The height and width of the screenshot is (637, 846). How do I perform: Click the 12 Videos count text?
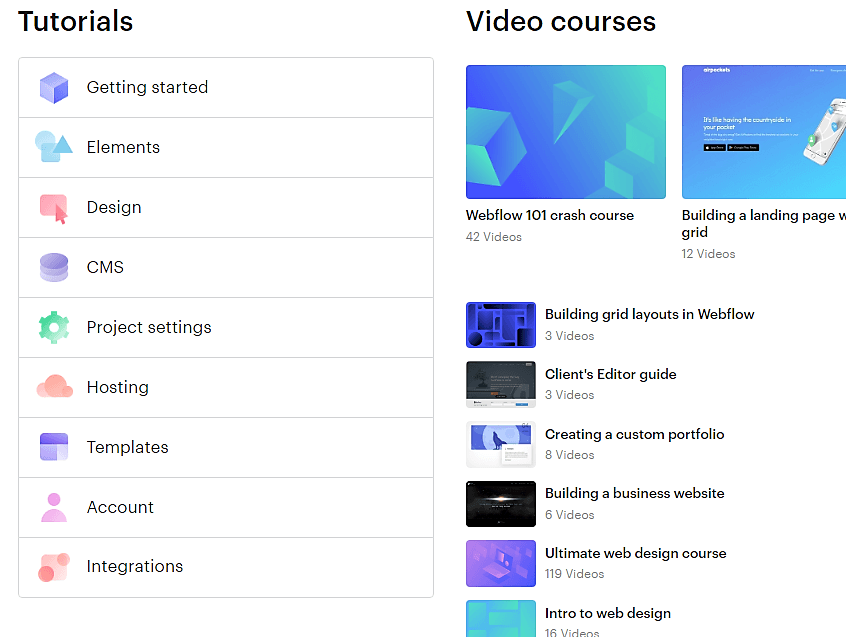coord(708,254)
